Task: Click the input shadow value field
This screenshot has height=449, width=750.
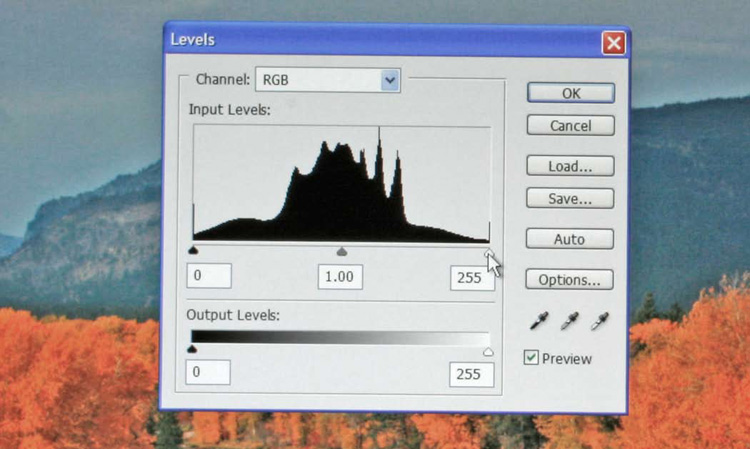Action: [209, 275]
